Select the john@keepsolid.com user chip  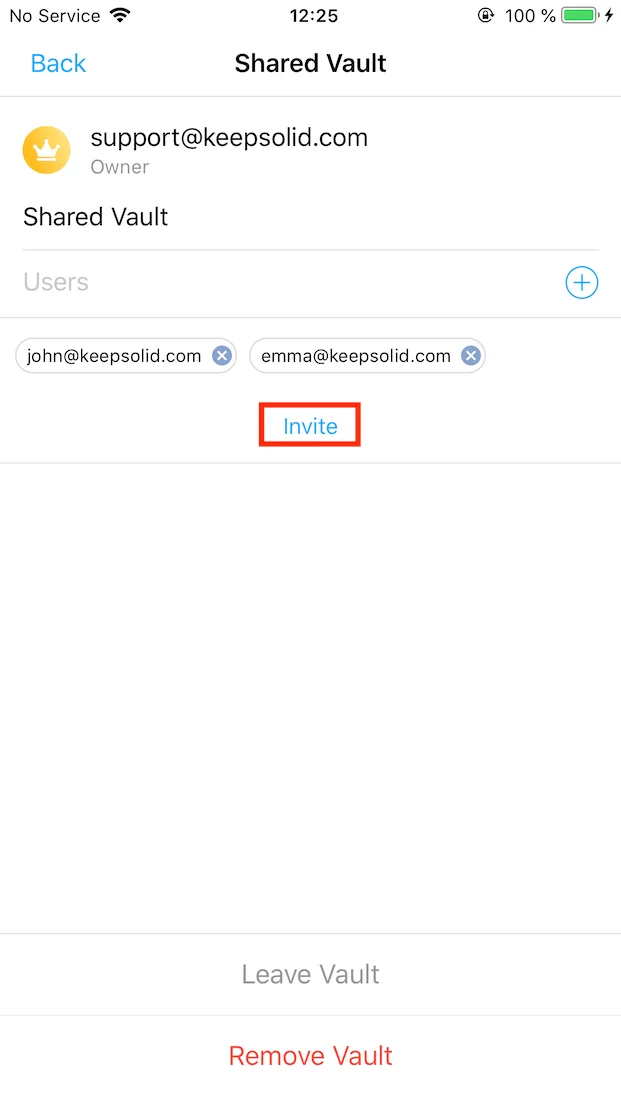[x=126, y=356]
